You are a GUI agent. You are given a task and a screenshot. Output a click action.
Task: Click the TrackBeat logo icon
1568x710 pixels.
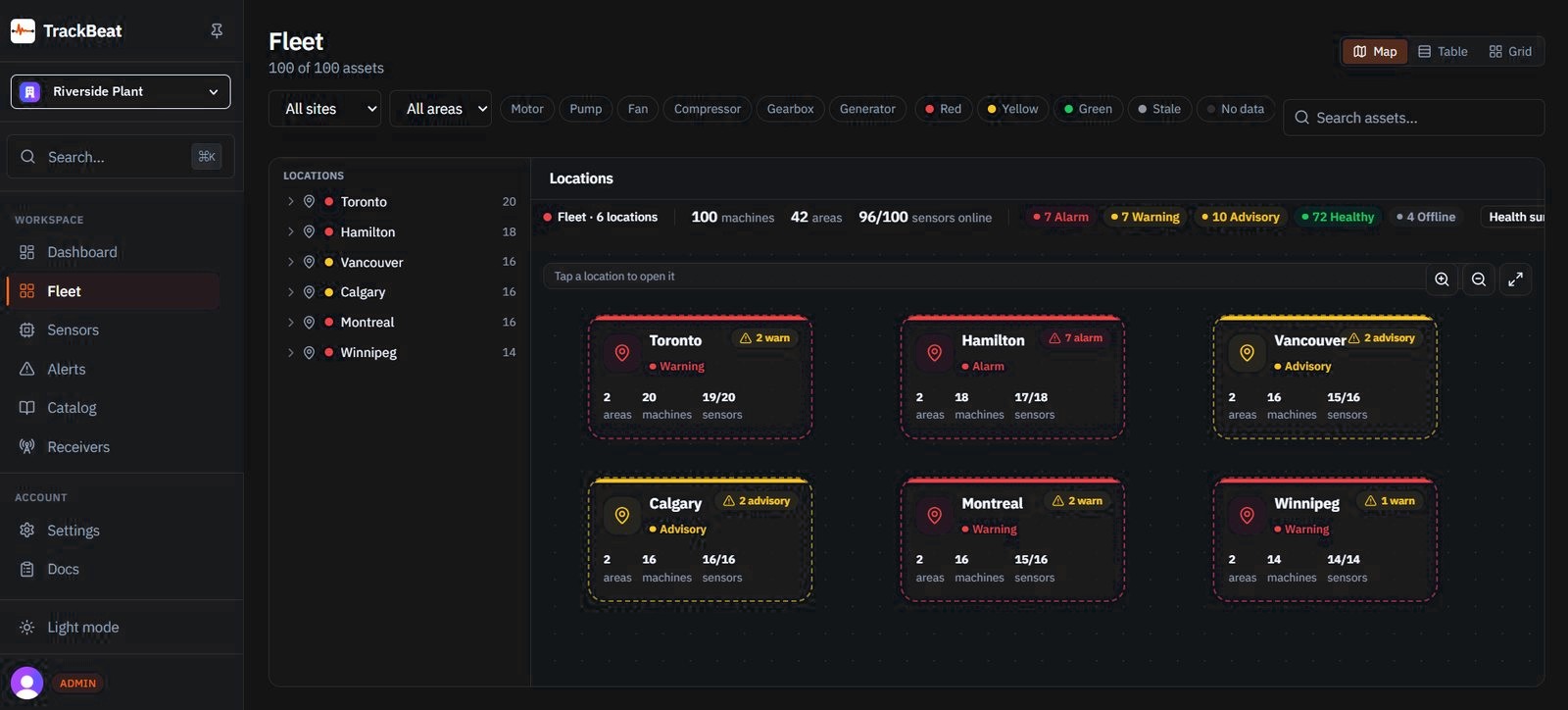(x=23, y=30)
